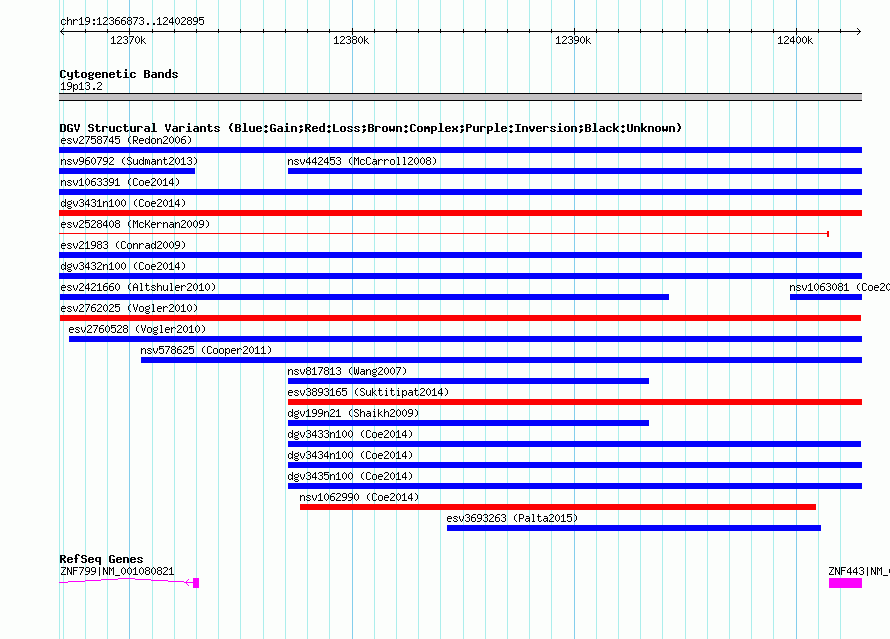Click the chr19:12366873..12402895 coordinate label
Screen dimensions: 890x639
pyautogui.click(x=132, y=21)
